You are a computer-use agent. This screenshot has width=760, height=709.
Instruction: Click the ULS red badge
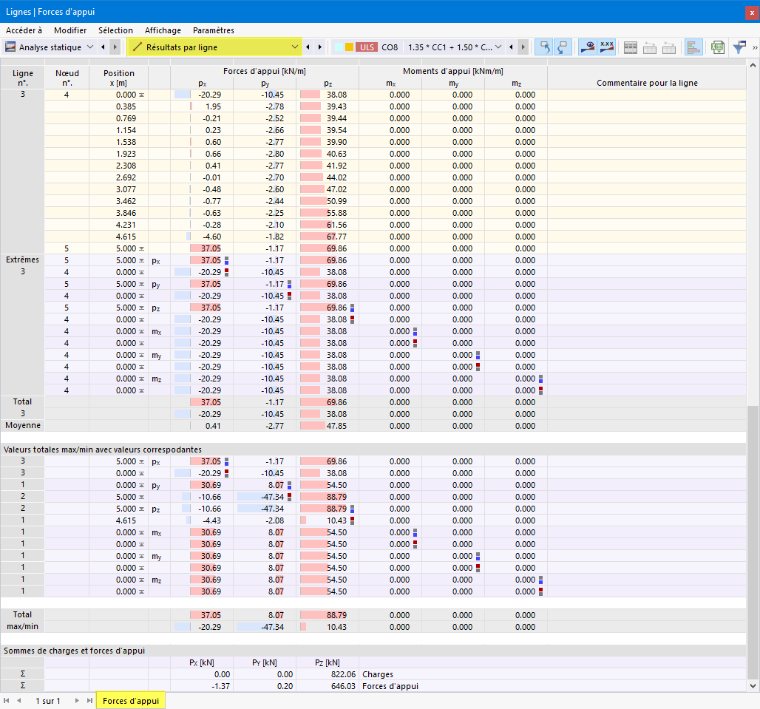pyautogui.click(x=367, y=47)
